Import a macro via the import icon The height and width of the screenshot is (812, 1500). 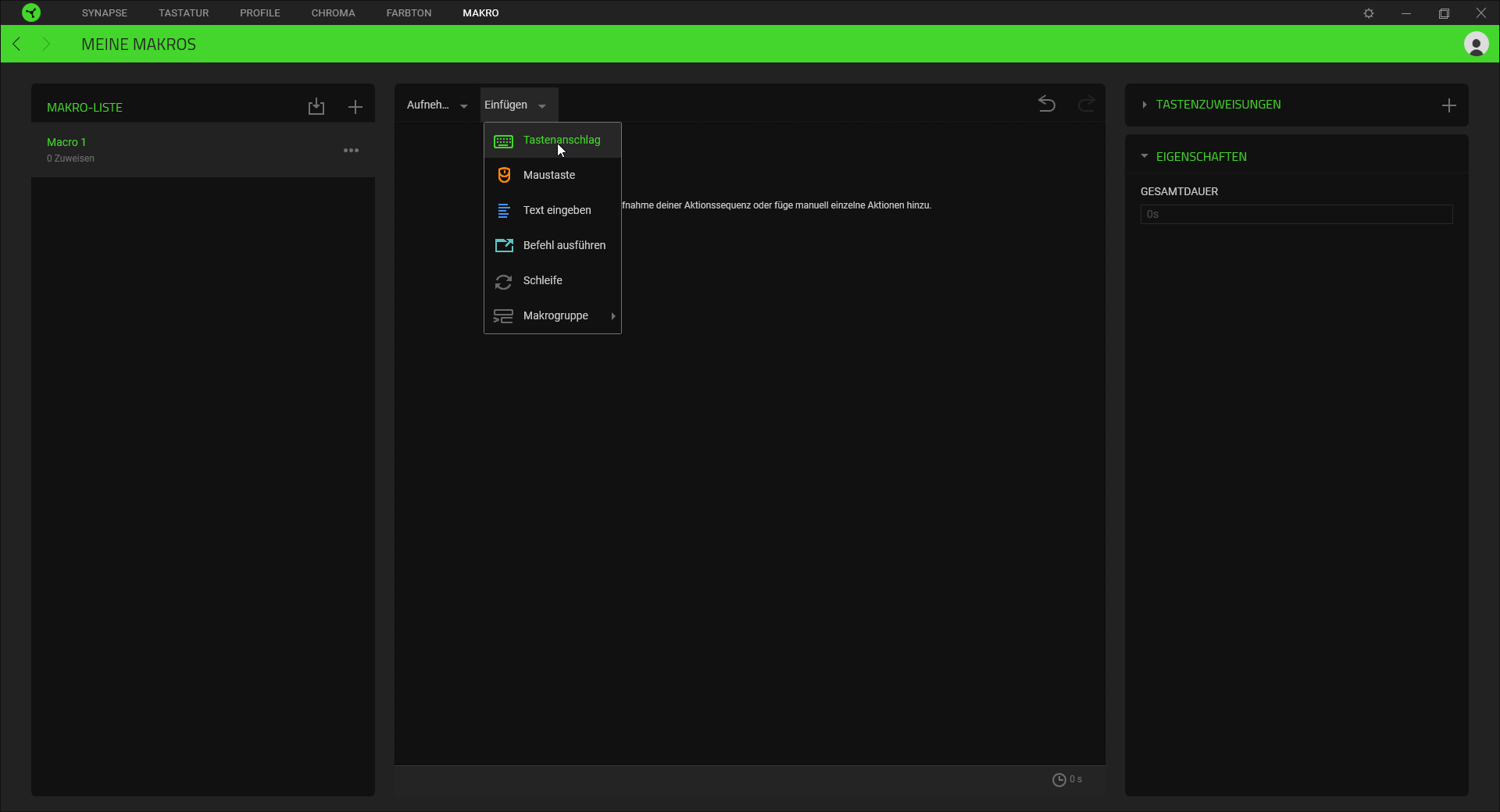pyautogui.click(x=316, y=107)
